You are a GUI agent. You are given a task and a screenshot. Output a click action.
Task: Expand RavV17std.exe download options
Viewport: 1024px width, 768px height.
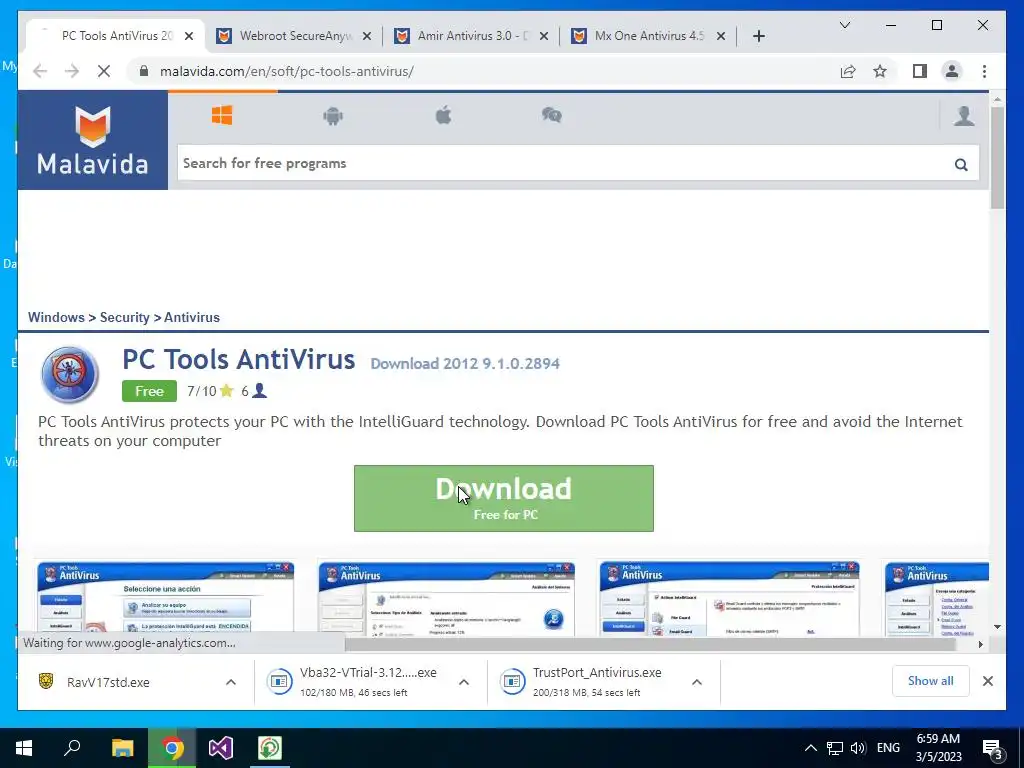[x=231, y=682]
